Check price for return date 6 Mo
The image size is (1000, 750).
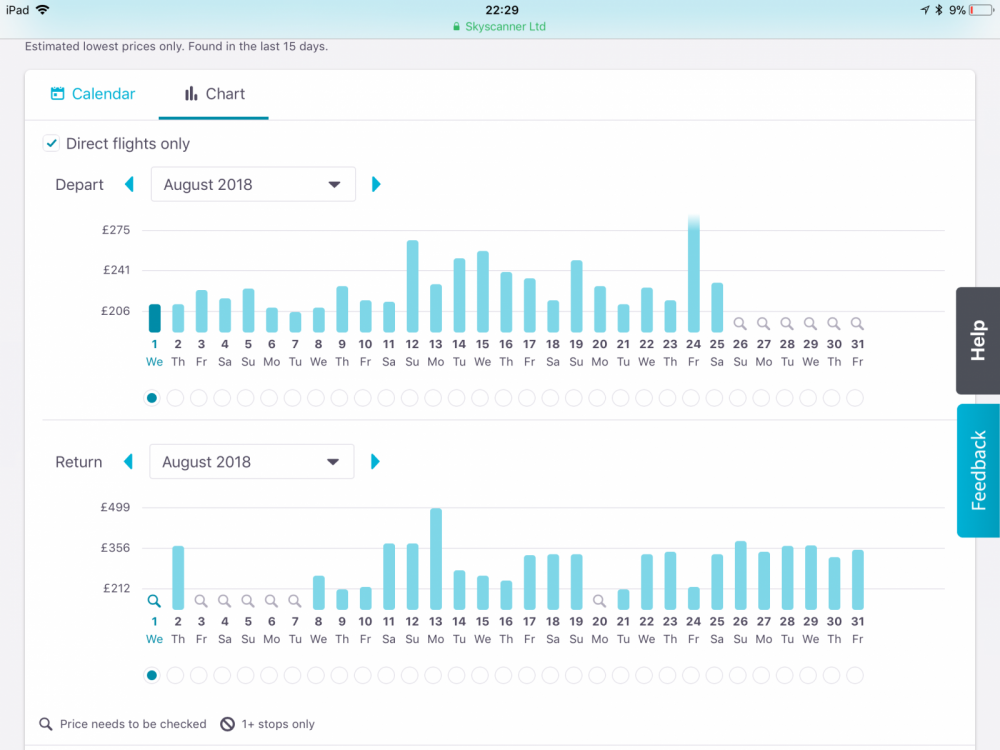point(272,601)
